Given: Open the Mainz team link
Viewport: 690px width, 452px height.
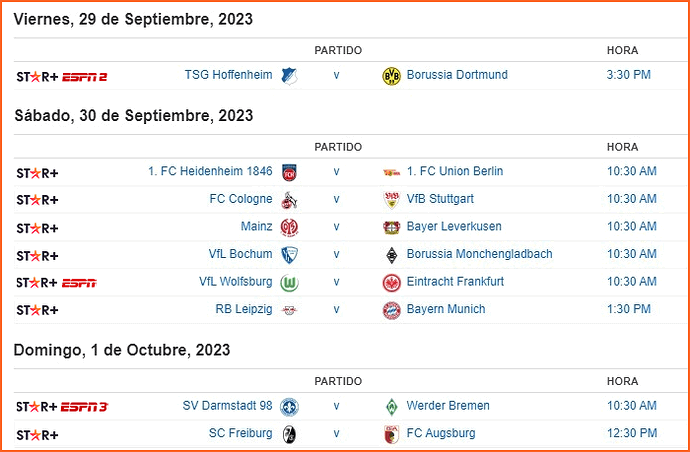Looking at the screenshot, I should 257,226.
